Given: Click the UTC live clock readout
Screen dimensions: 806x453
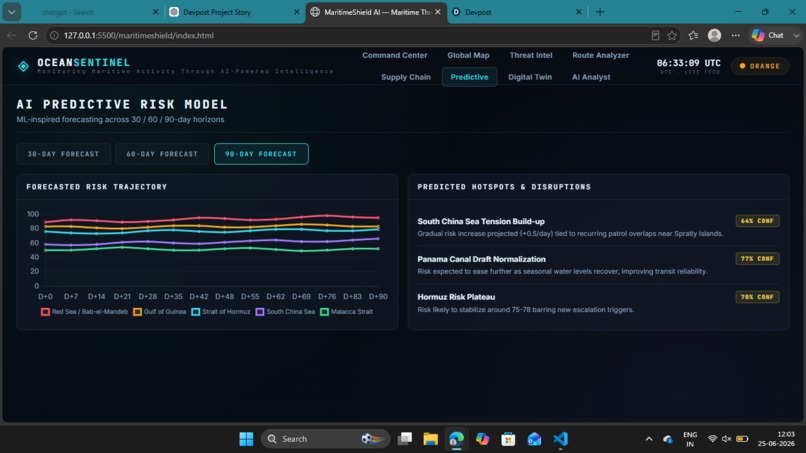Looking at the screenshot, I should tap(688, 63).
